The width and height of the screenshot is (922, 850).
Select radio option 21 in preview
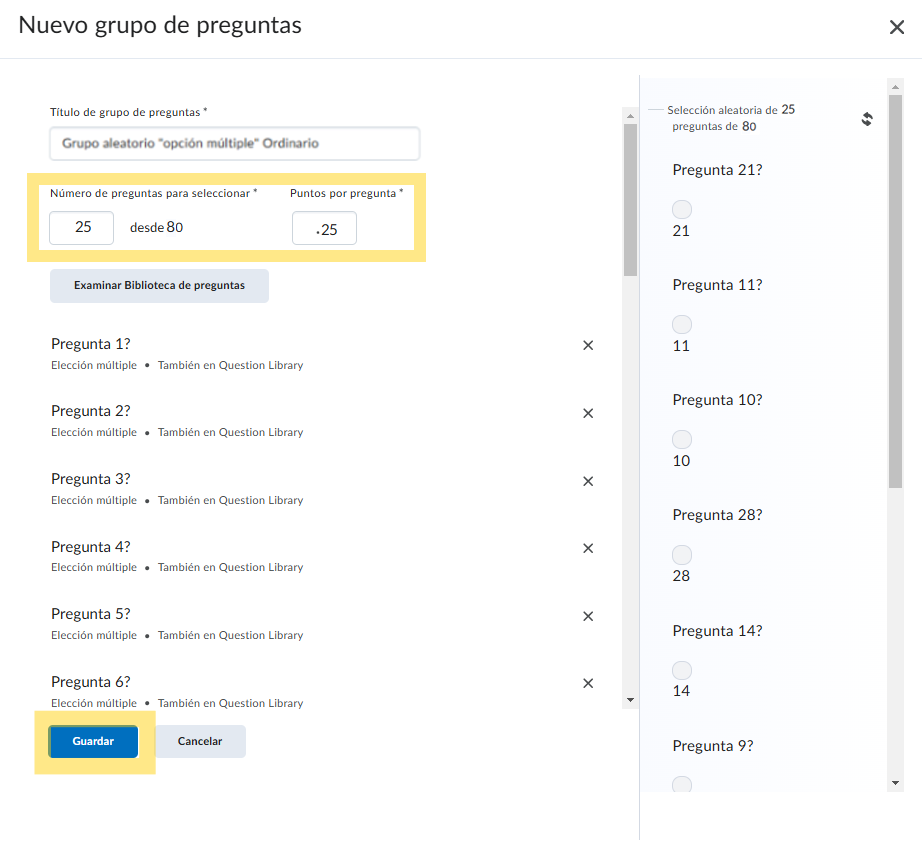point(682,210)
